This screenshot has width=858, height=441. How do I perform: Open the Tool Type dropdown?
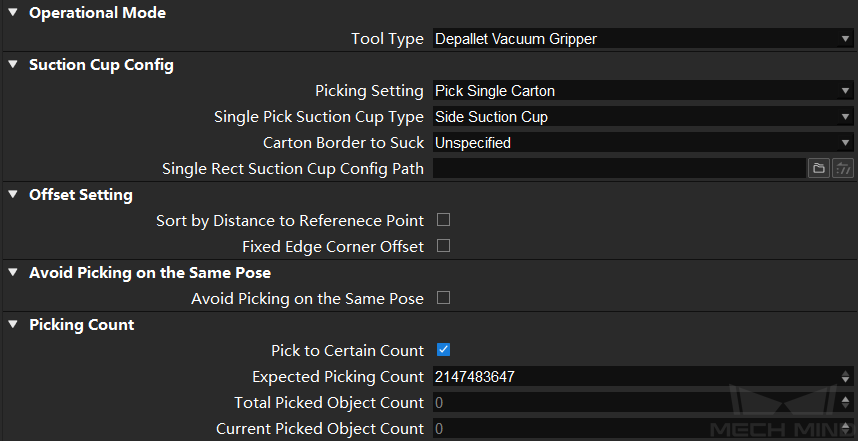coord(643,39)
